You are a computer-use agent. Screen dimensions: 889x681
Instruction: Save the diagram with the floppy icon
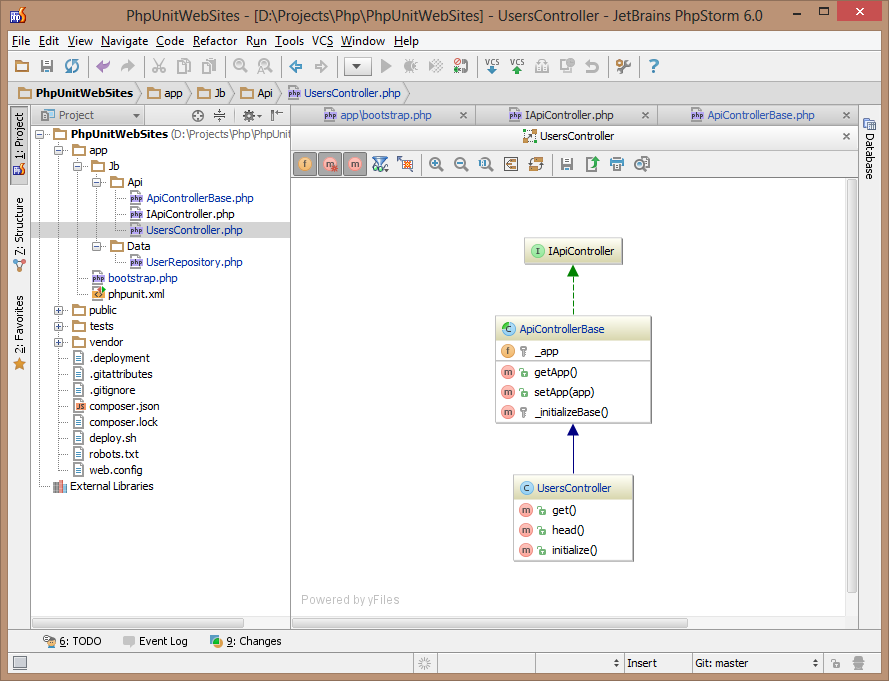coord(567,164)
